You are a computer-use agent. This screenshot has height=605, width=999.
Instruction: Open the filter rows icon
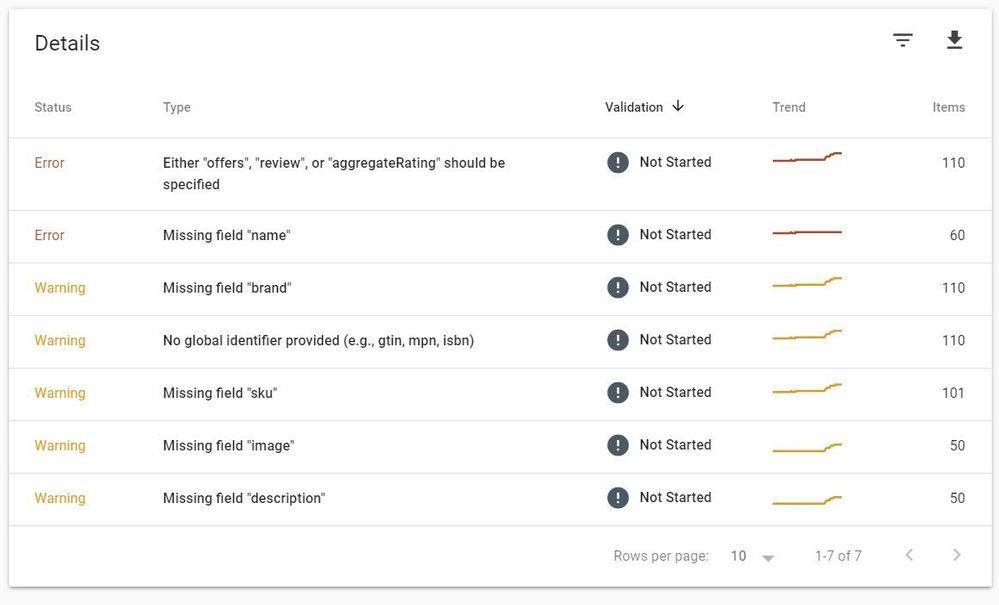tap(903, 41)
